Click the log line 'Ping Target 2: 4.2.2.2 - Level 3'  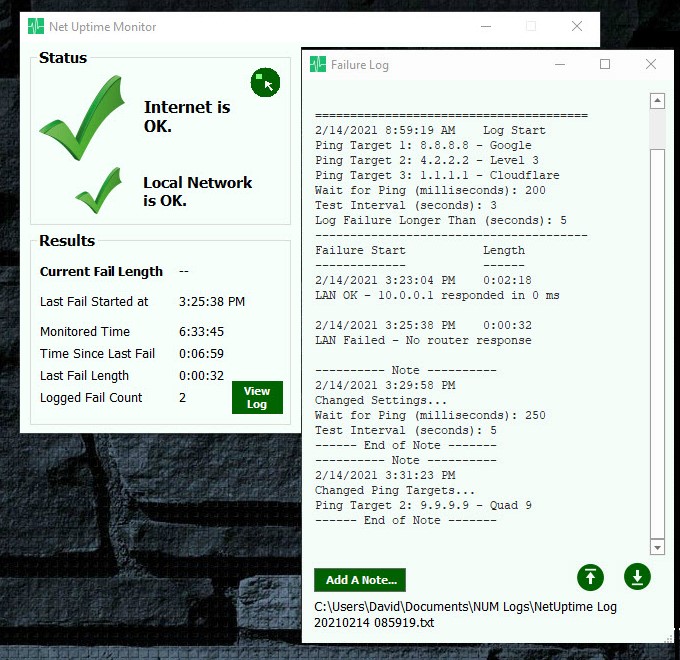(427, 160)
